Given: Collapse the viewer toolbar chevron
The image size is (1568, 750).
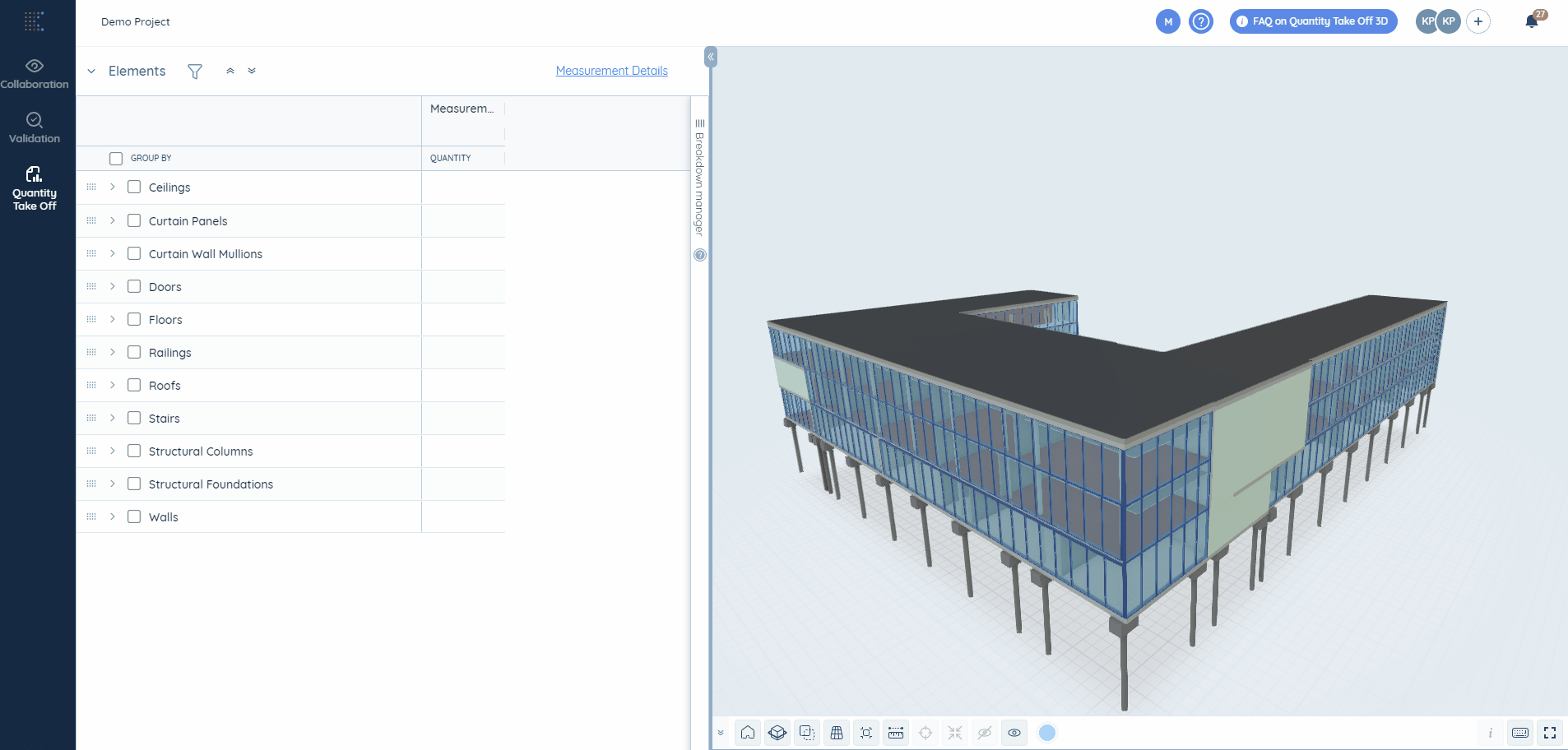Looking at the screenshot, I should coord(721,733).
